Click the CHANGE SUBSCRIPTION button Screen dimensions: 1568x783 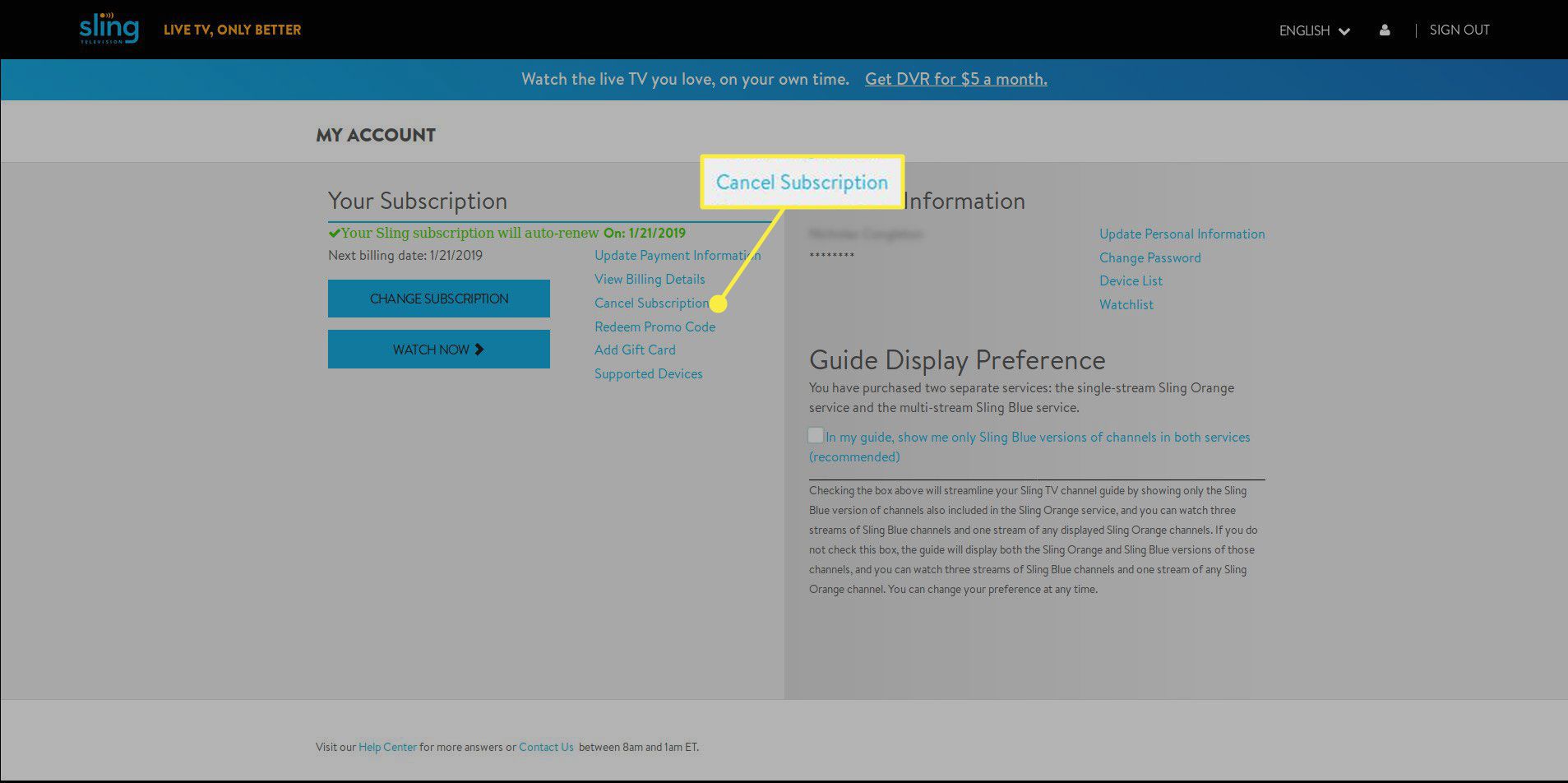click(x=439, y=299)
